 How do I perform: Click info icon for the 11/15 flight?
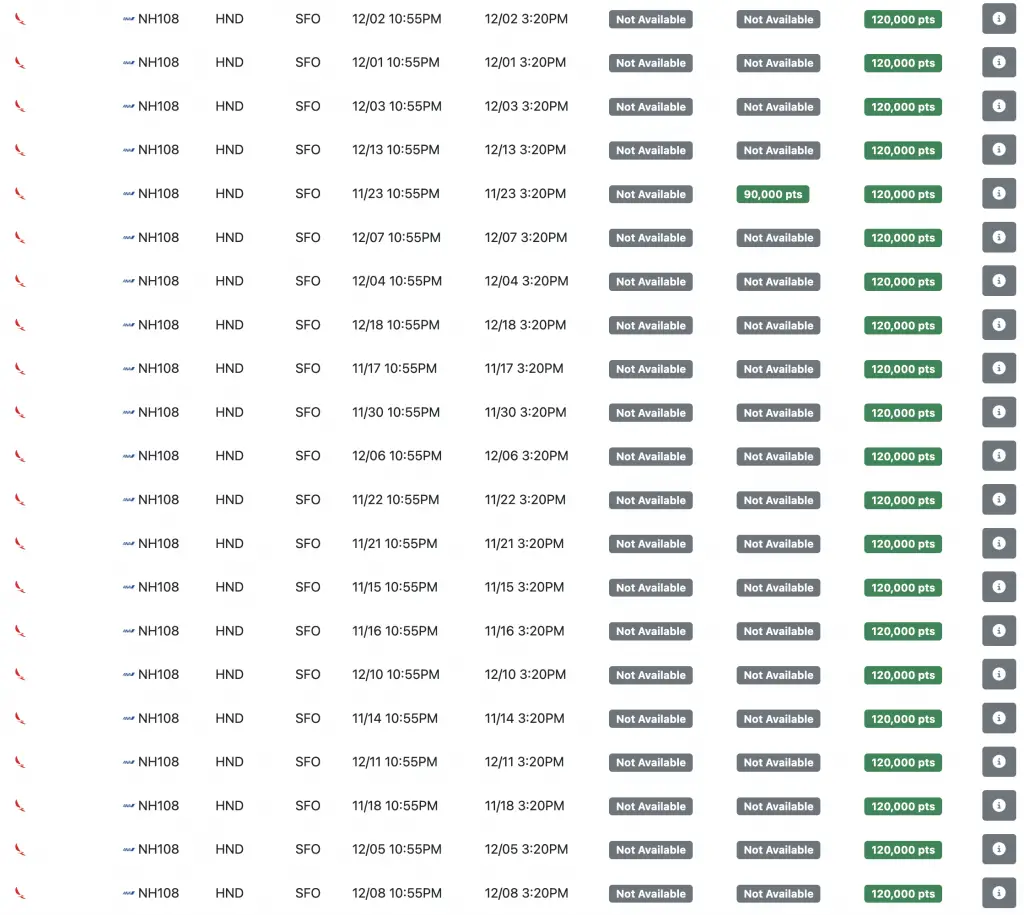999,586
